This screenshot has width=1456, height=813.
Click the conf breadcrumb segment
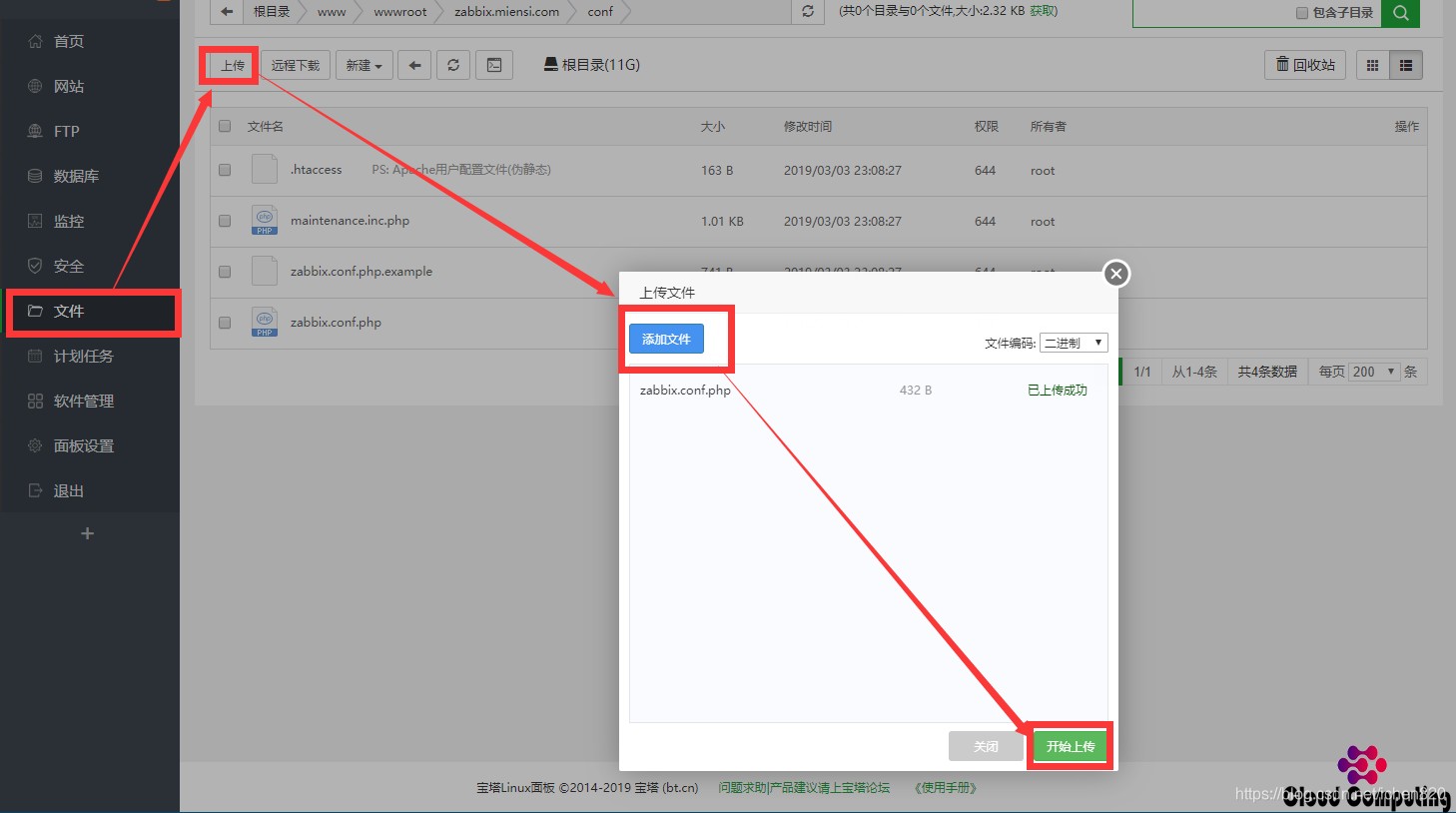tap(600, 12)
